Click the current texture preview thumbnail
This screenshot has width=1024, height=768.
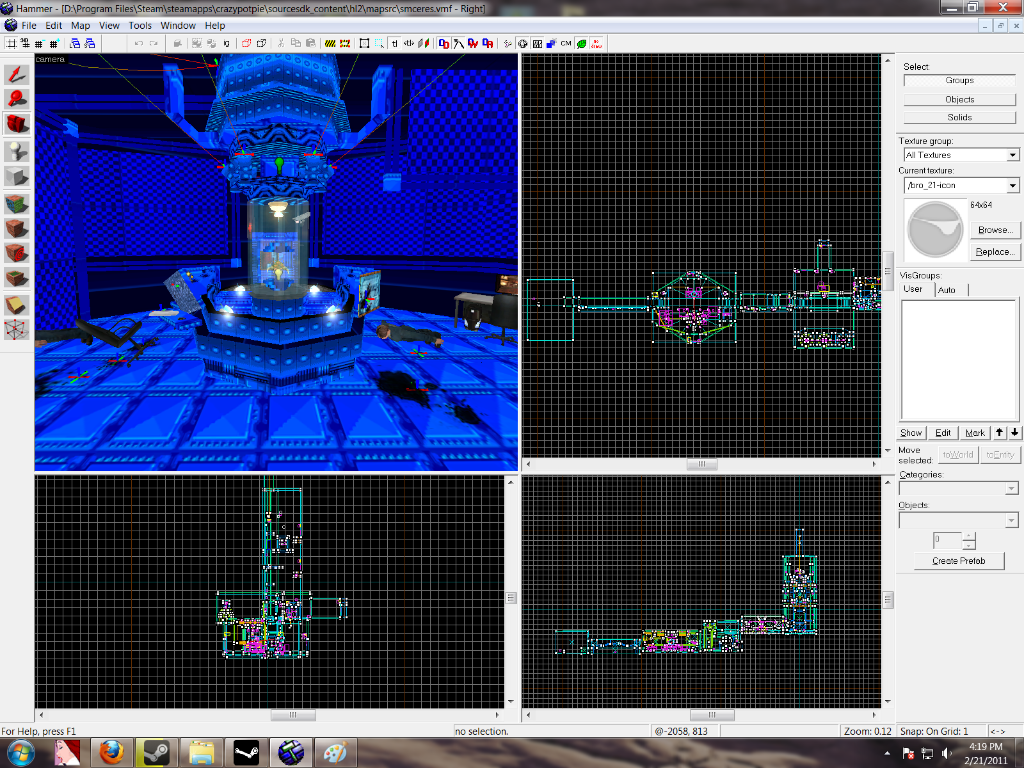point(935,230)
